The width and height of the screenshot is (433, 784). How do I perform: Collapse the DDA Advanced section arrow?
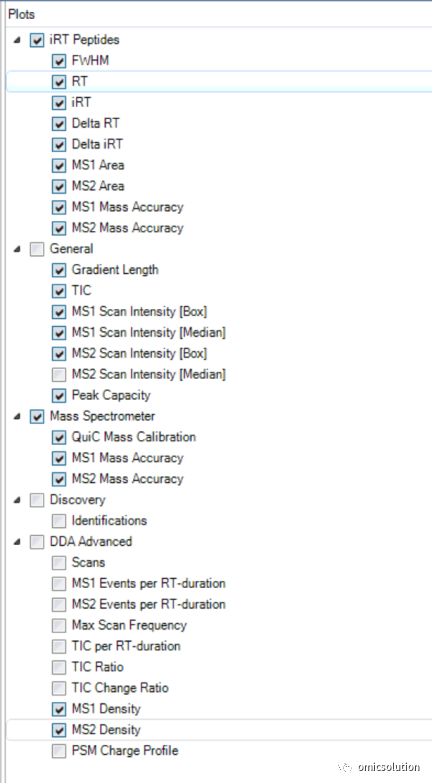[18, 542]
